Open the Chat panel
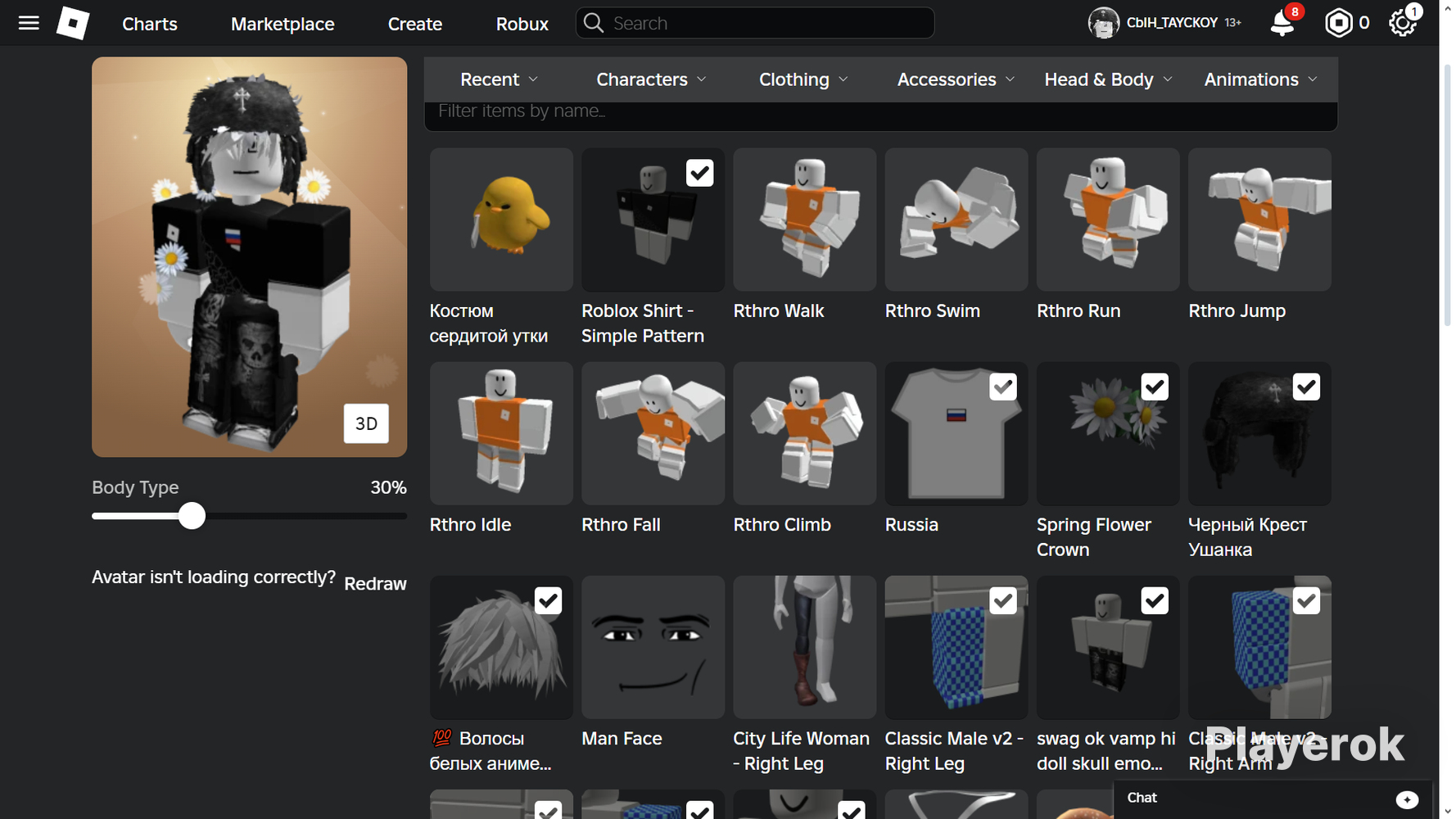Image resolution: width=1456 pixels, height=819 pixels. click(x=1273, y=799)
